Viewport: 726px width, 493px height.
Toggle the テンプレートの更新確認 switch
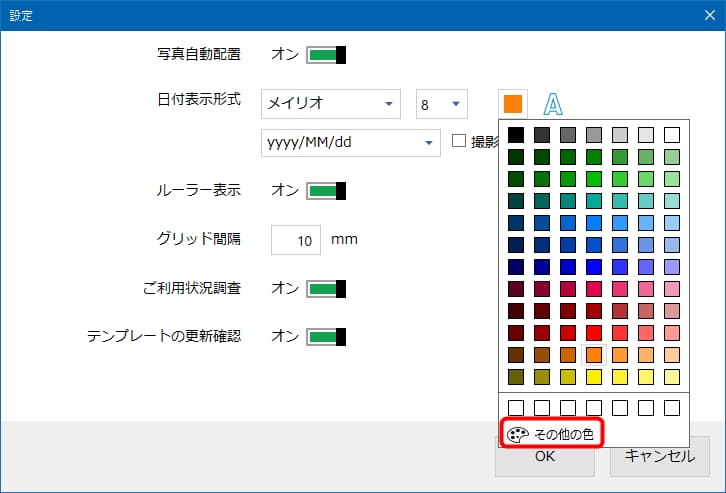click(326, 337)
